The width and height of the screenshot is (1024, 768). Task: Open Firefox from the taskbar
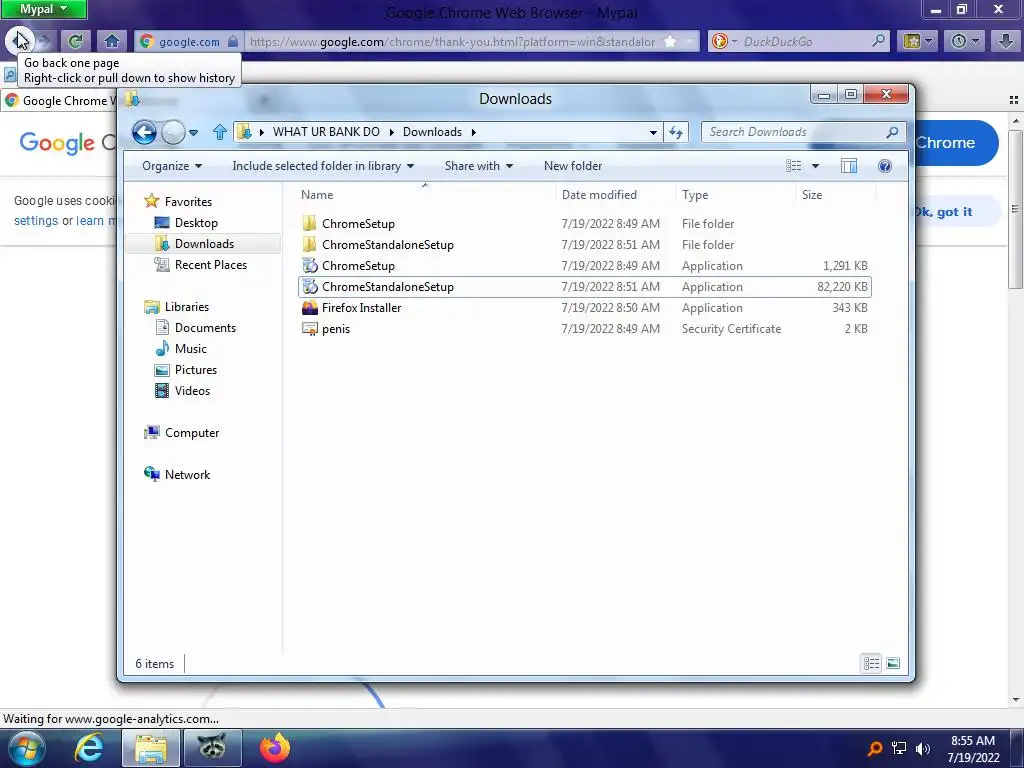coord(275,748)
